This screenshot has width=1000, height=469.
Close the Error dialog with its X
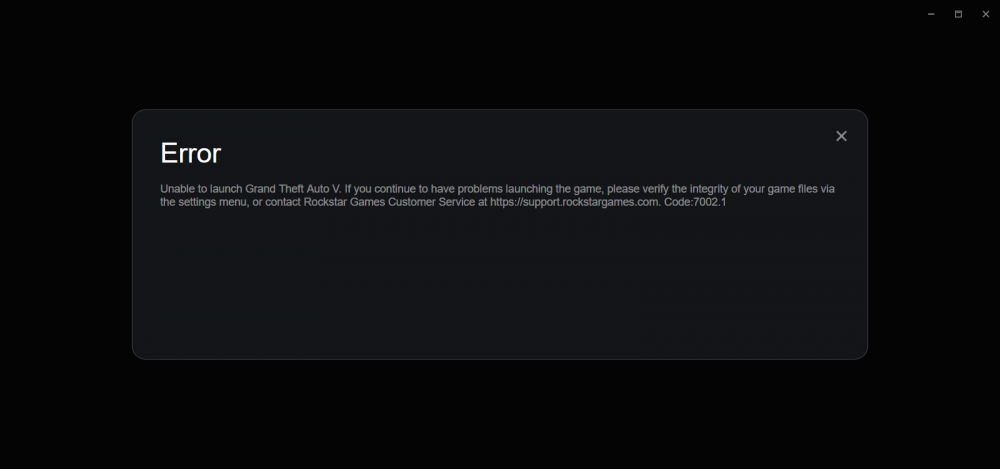pos(841,136)
